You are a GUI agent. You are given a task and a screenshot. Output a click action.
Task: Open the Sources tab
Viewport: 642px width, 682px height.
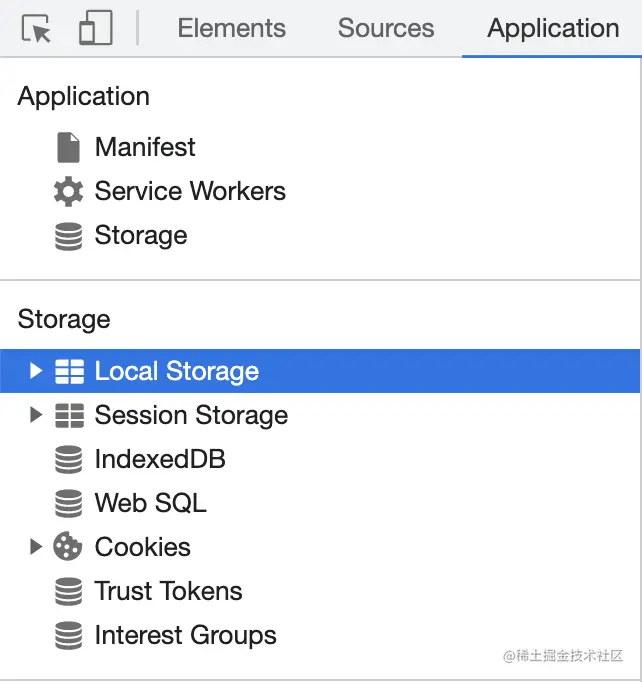[x=386, y=29]
